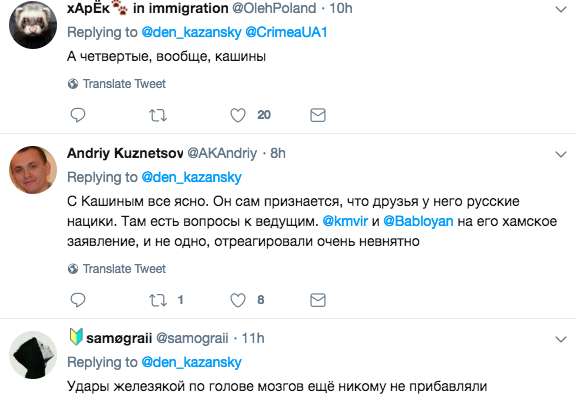Expand options menu on samograii tweet
Screen dimensions: 576x399
(561, 339)
